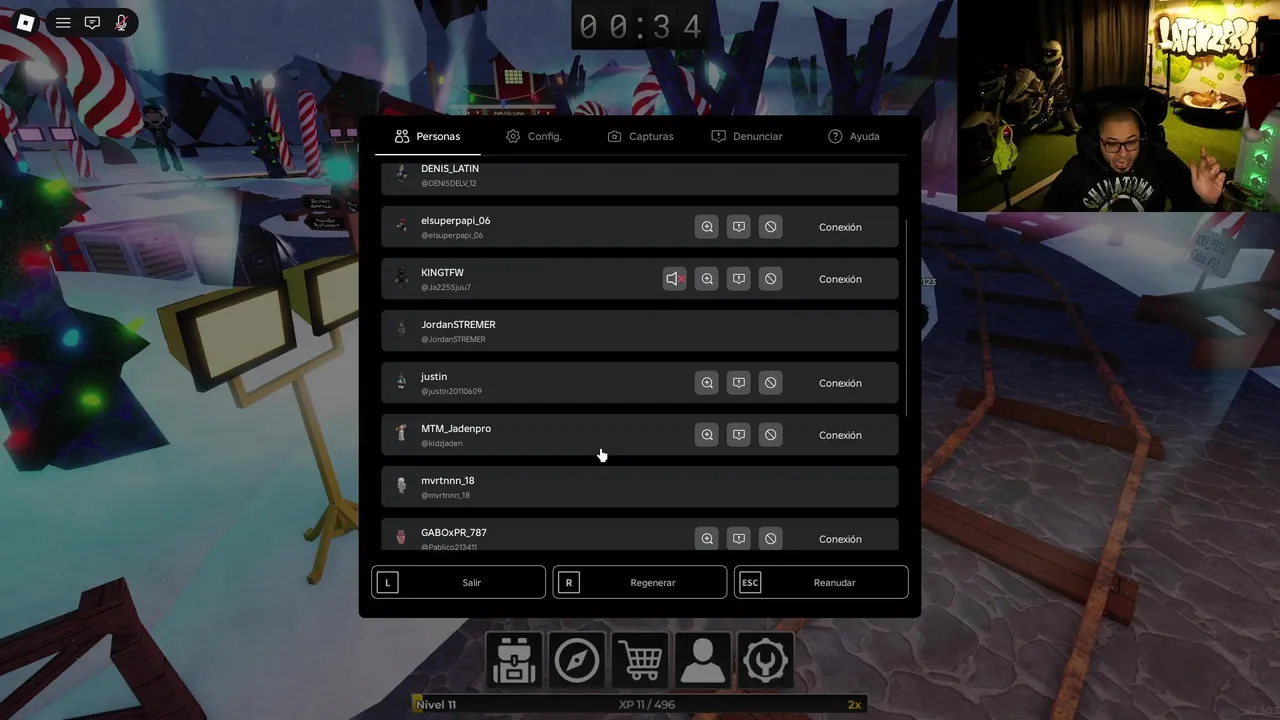Click Conexión button for GABOxPR_787
The height and width of the screenshot is (720, 1280).
pyautogui.click(x=840, y=538)
